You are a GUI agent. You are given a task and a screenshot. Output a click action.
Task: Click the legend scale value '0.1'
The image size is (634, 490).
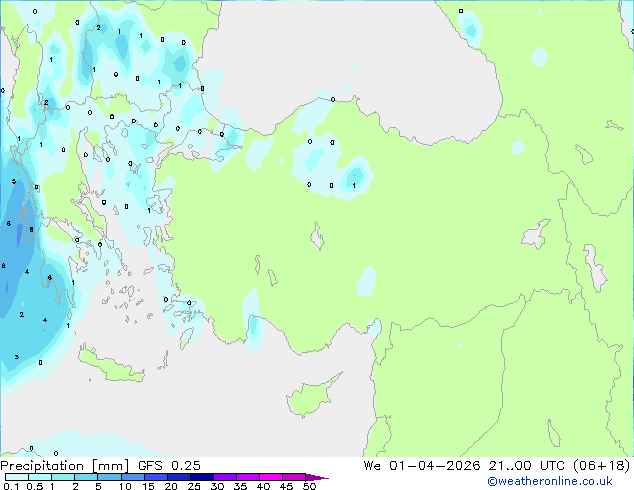click(11, 486)
